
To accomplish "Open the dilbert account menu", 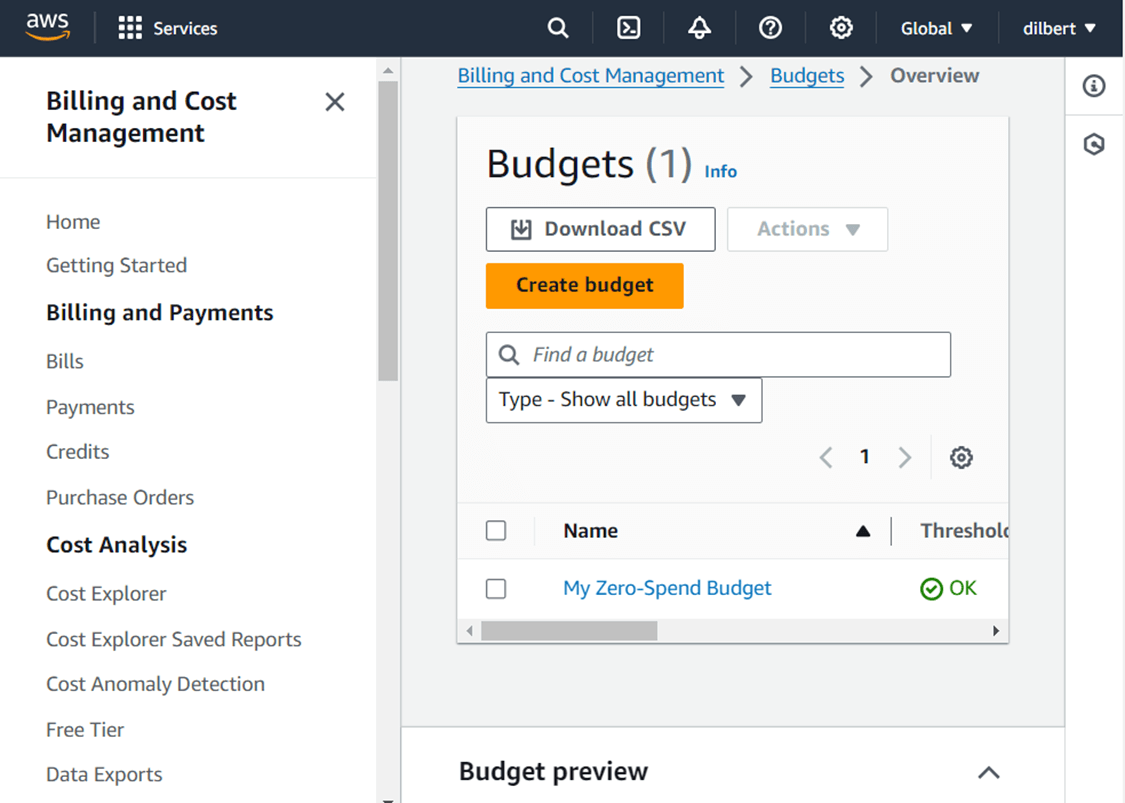I will pos(1057,27).
